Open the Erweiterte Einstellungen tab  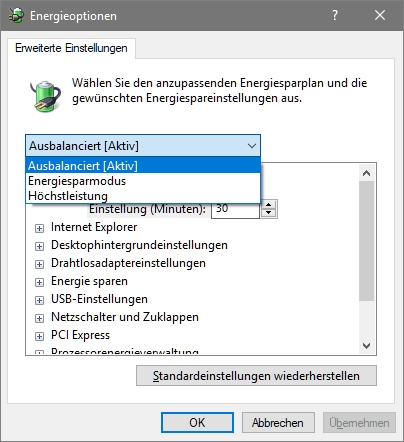[x=71, y=48]
